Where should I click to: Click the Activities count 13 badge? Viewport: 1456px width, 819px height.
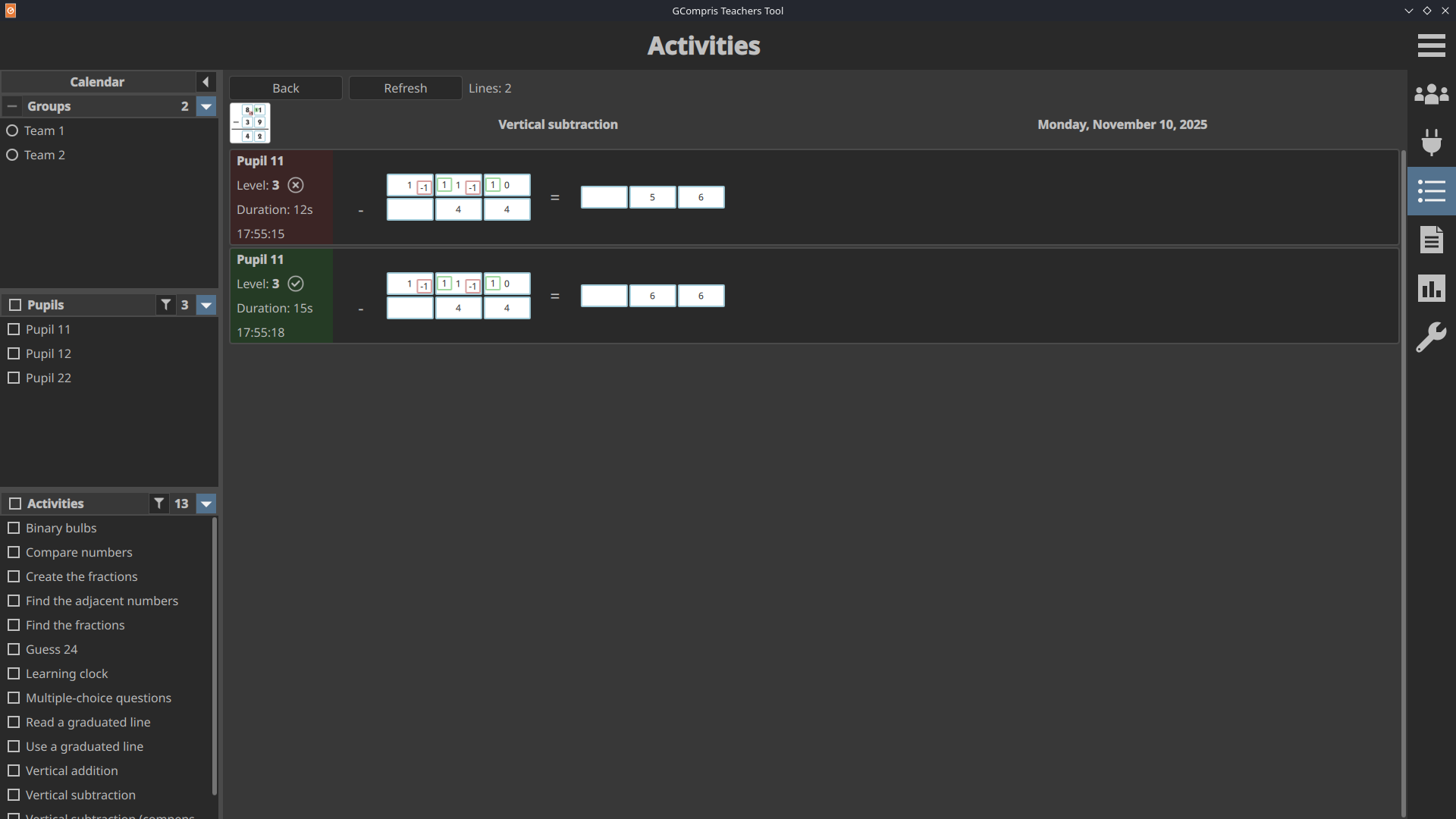(181, 504)
